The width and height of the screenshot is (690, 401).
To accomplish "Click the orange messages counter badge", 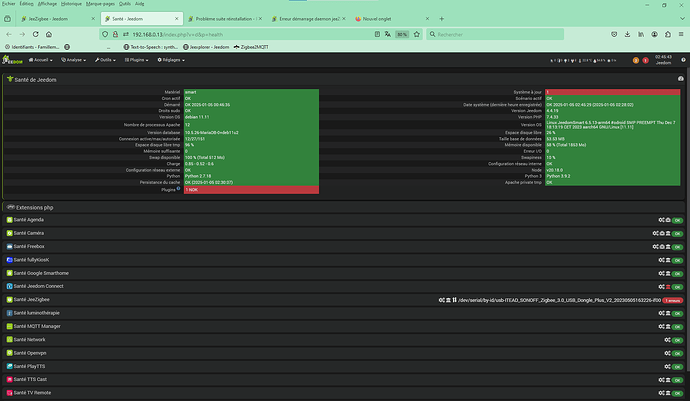I will [636, 60].
